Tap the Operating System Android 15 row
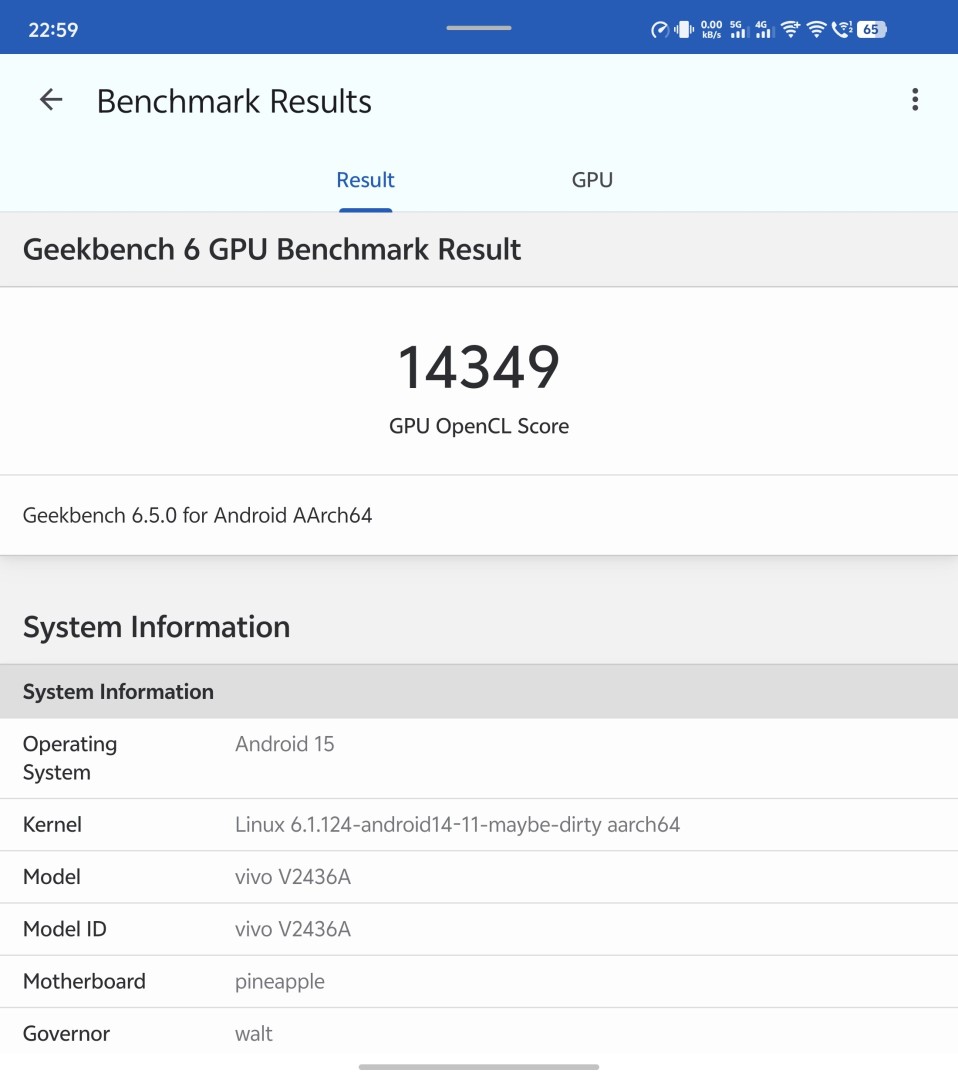This screenshot has height=1080, width=958. pyautogui.click(x=479, y=758)
